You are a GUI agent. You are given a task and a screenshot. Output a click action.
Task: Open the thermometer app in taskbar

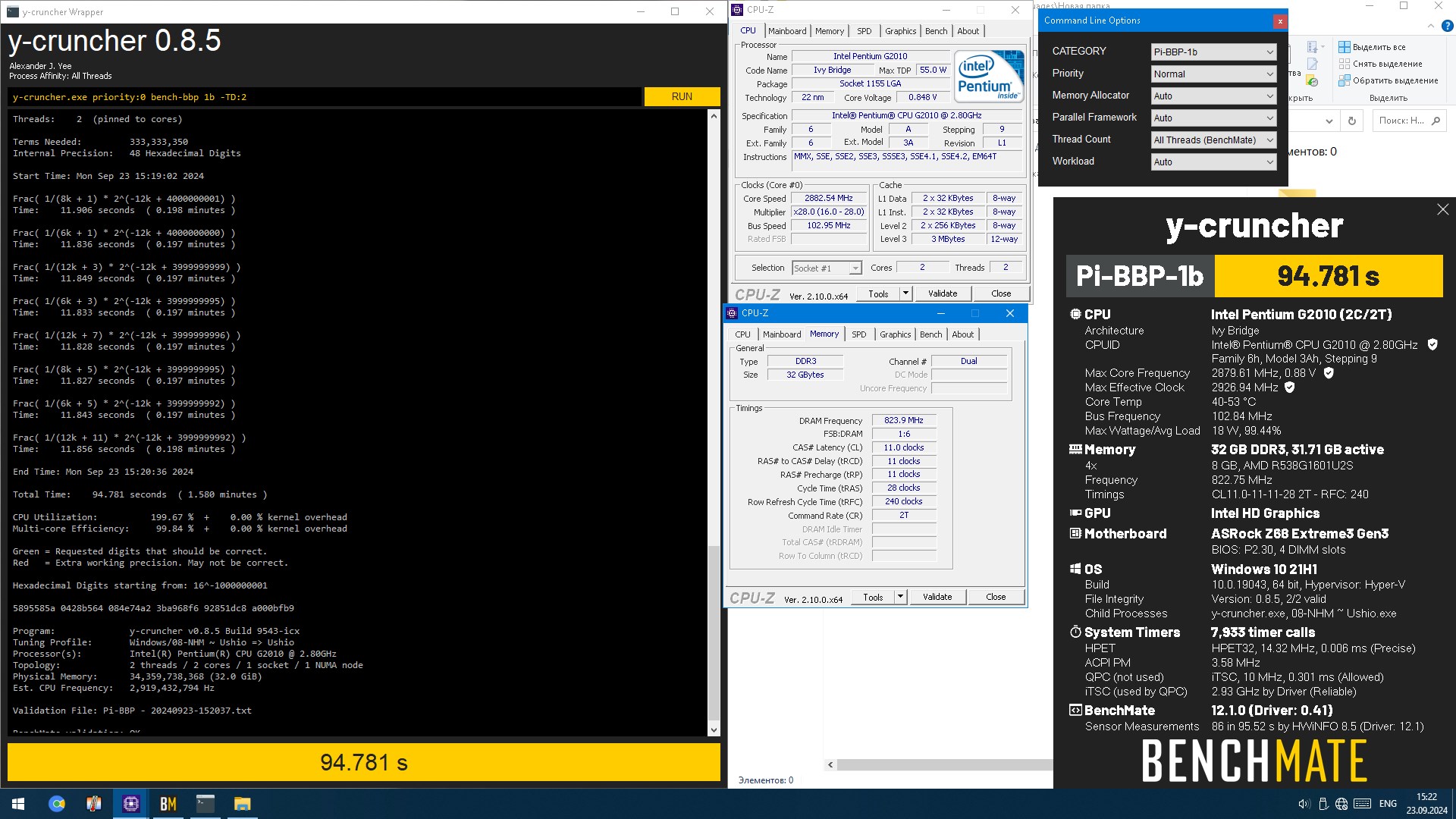(93, 804)
